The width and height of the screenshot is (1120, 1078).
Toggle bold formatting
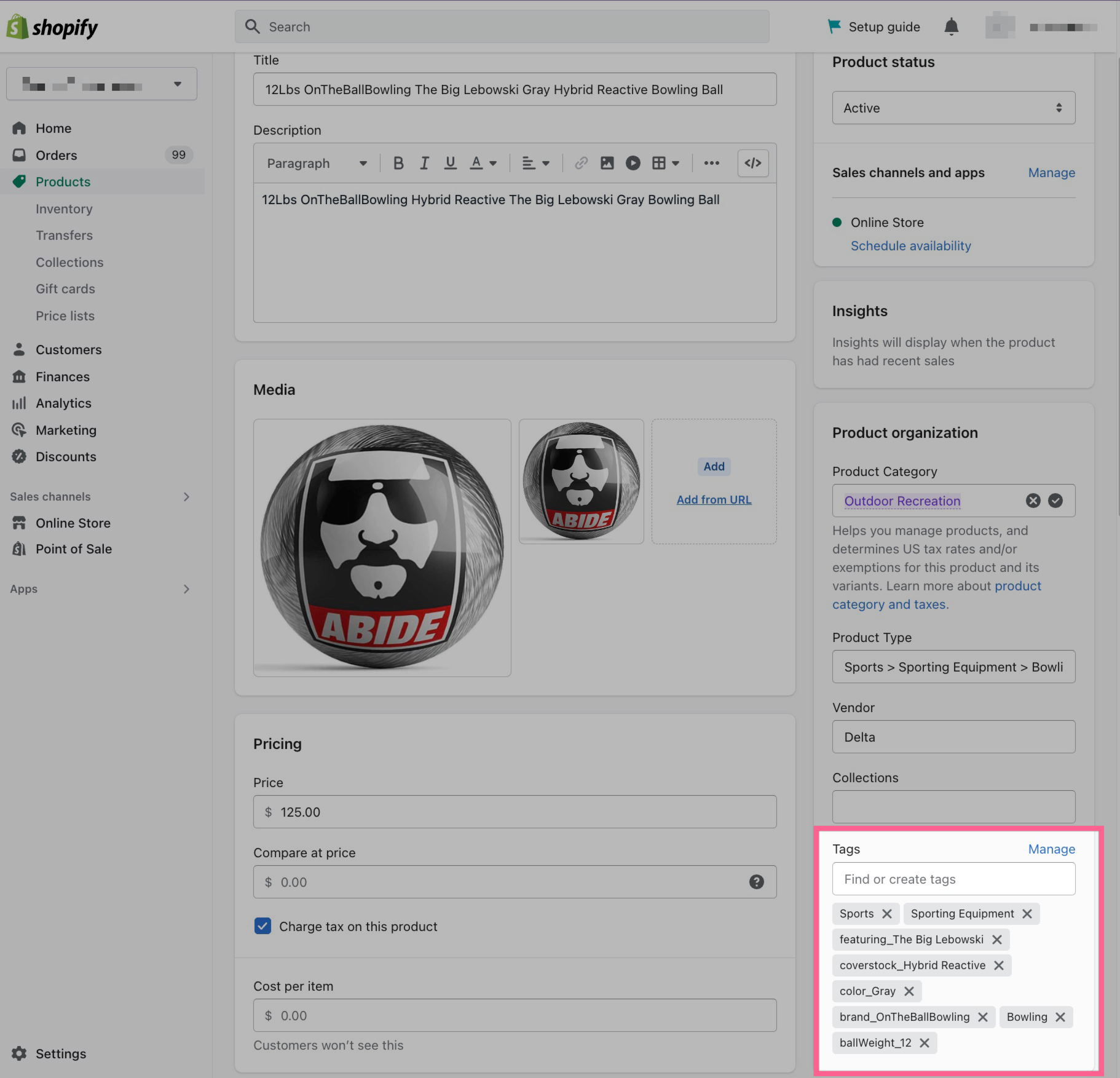coord(398,164)
